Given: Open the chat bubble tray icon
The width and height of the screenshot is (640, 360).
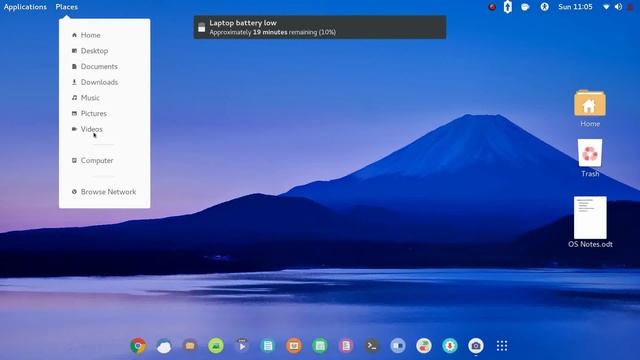Looking at the screenshot, I should tap(525, 7).
